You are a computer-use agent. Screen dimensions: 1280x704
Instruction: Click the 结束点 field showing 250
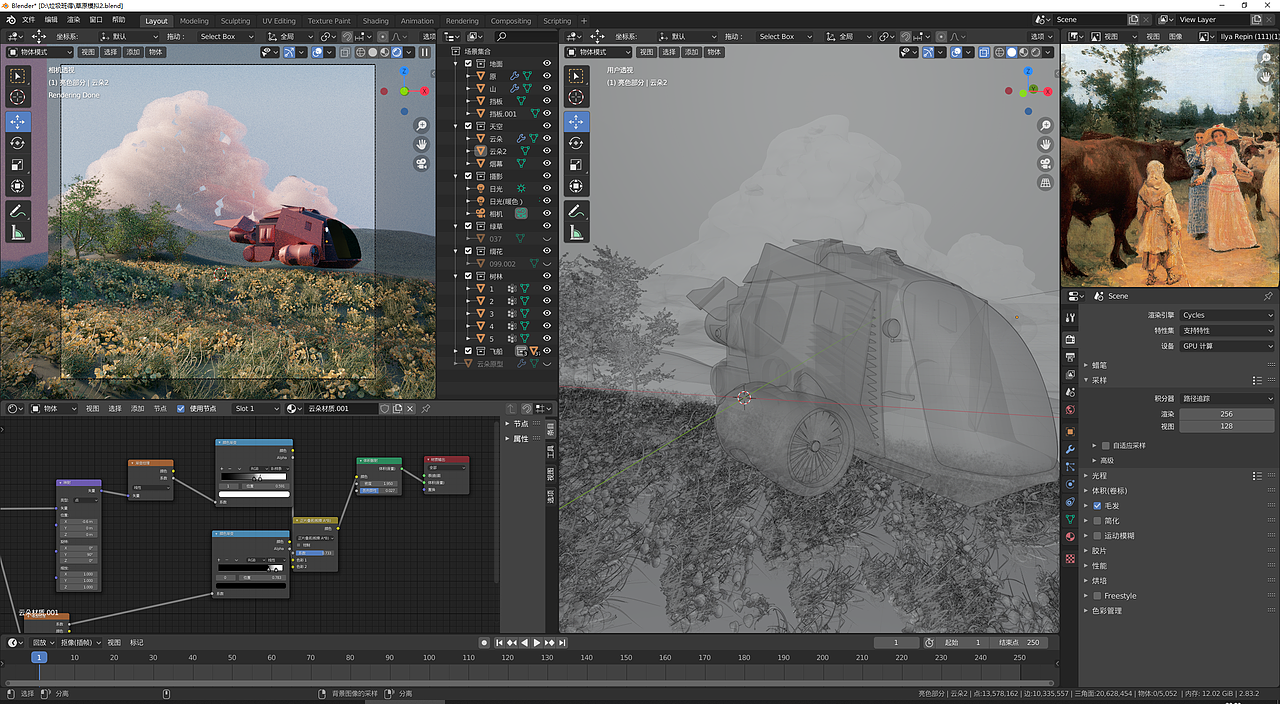[x=1018, y=643]
